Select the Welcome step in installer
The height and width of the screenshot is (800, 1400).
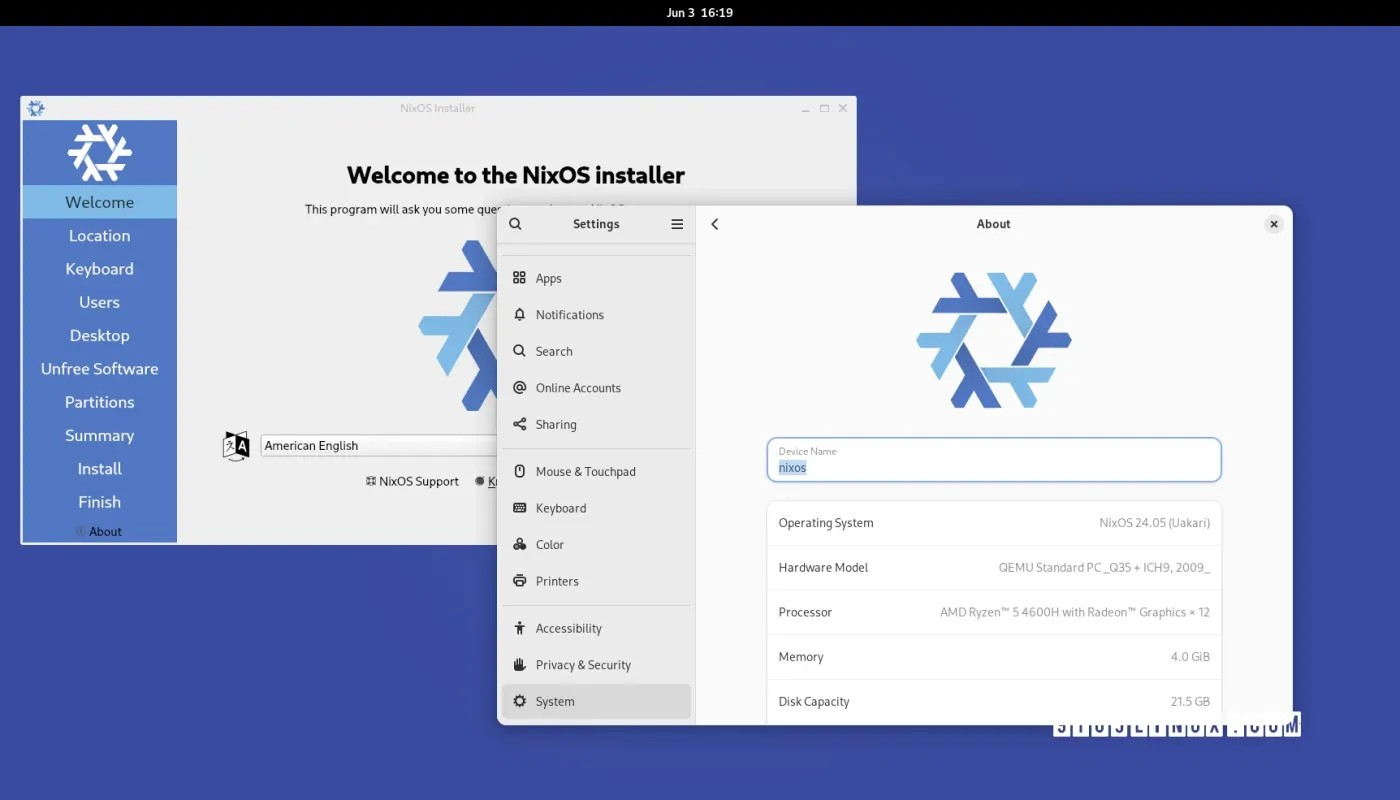click(99, 202)
